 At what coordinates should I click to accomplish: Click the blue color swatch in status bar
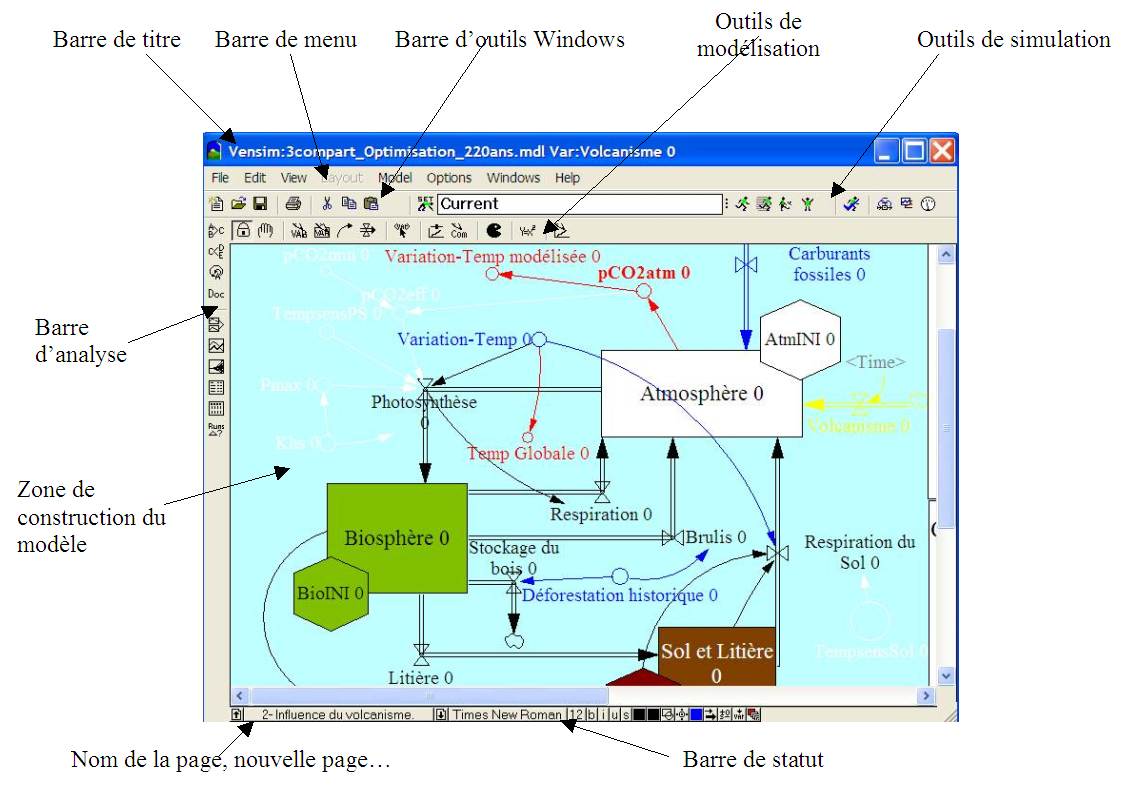(696, 715)
